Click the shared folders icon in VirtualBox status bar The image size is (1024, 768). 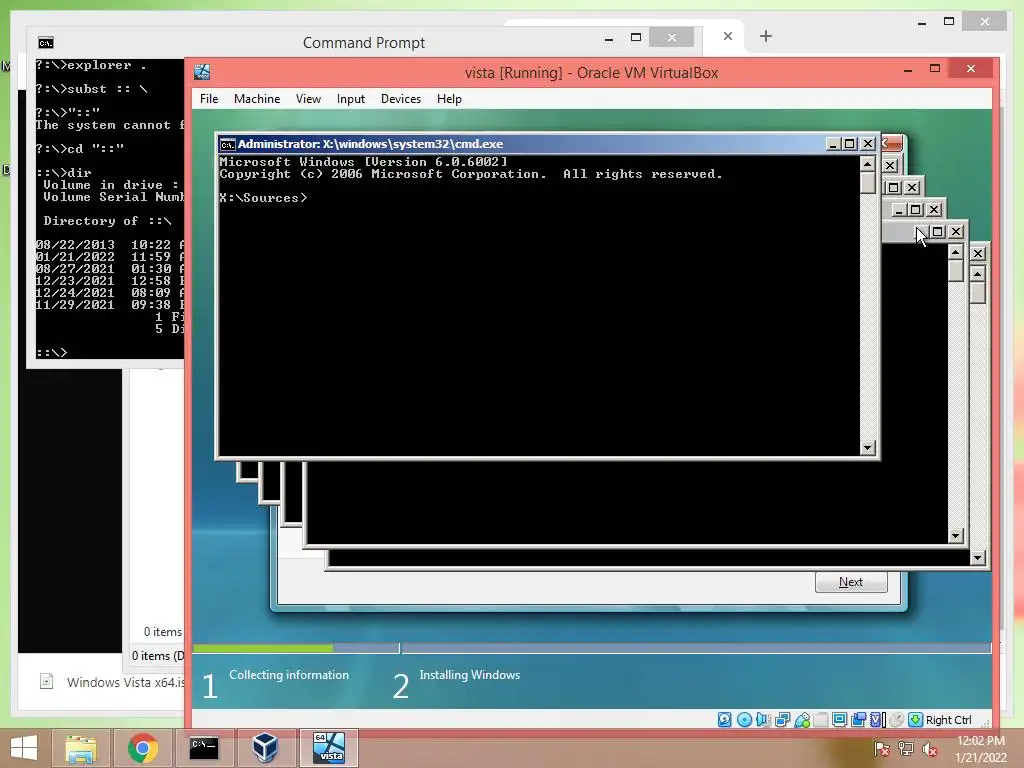(x=821, y=720)
